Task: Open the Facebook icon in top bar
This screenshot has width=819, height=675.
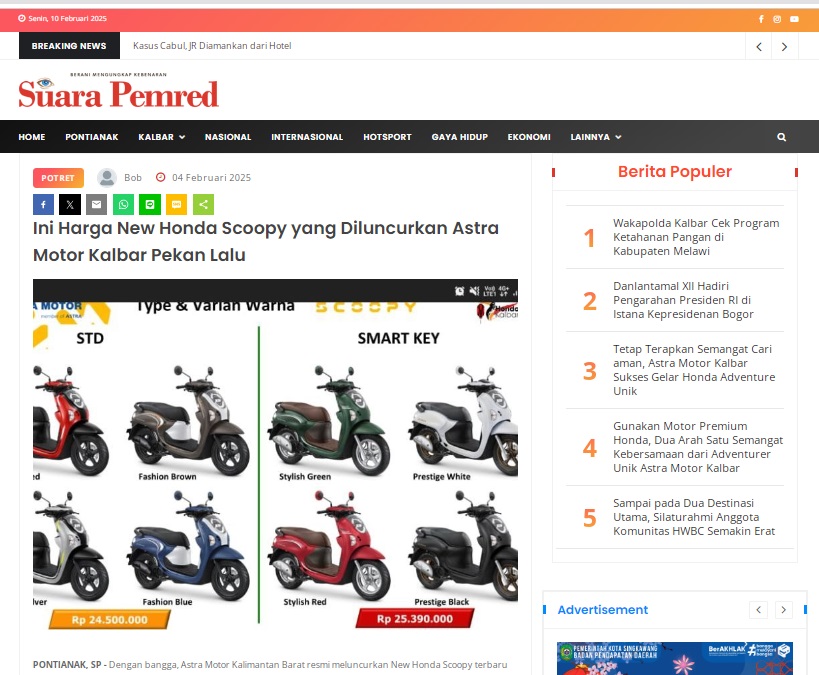Action: coord(761,19)
